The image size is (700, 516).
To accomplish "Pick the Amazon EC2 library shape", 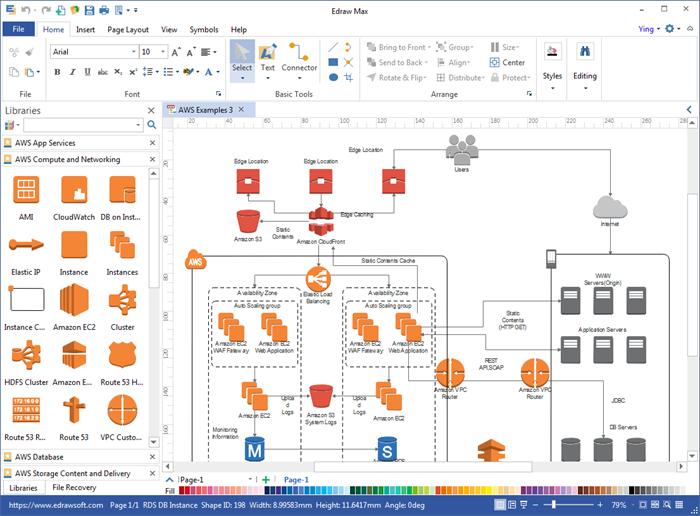I will (74, 300).
